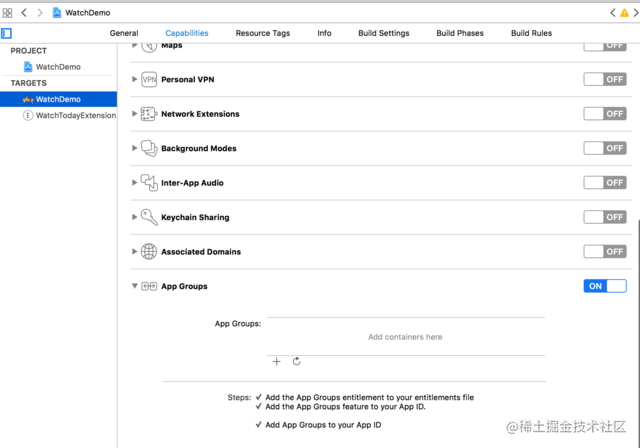
Task: Open the Build Phases tab
Action: 460,33
